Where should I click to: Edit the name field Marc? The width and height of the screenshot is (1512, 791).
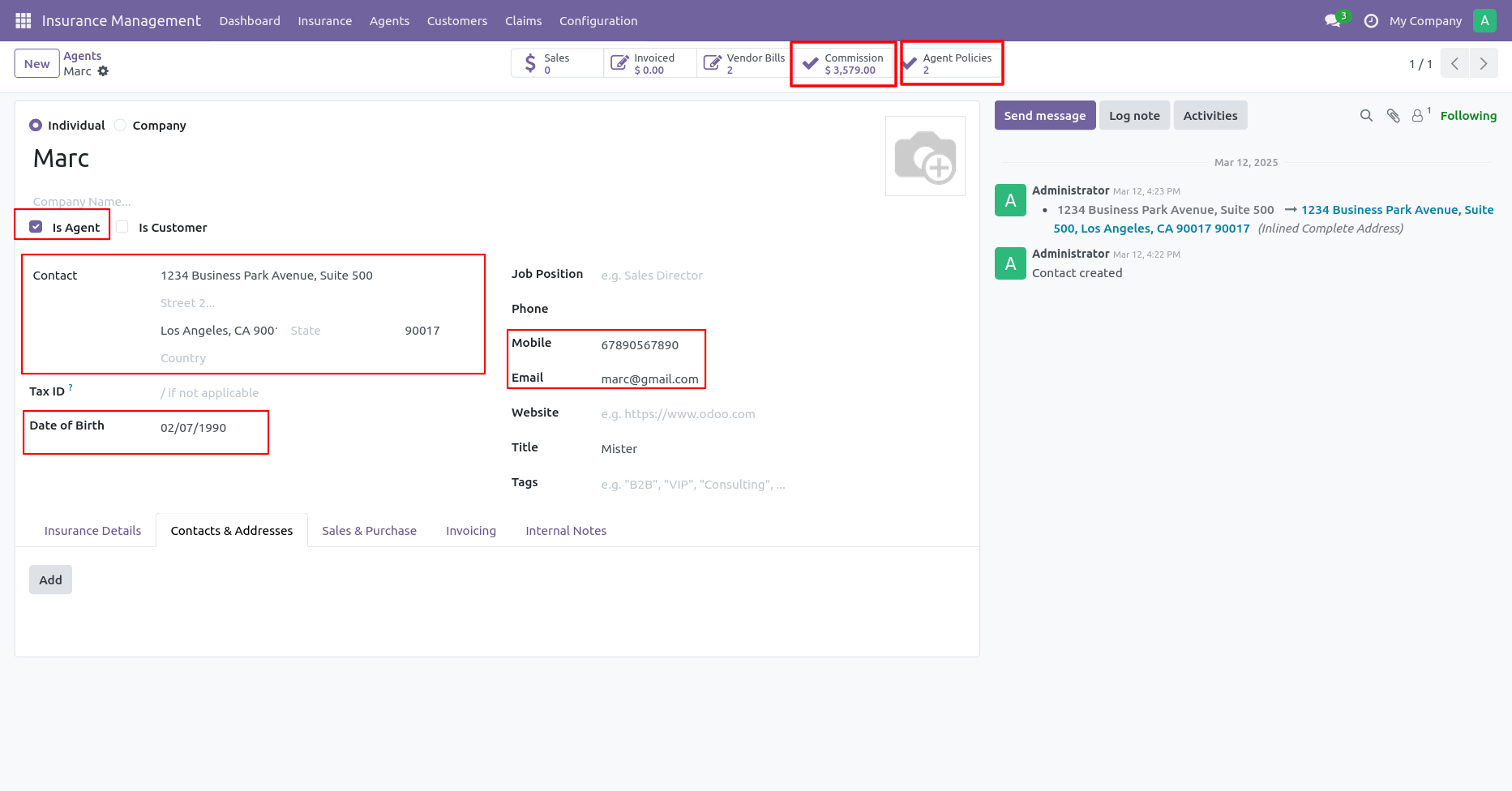[454, 158]
